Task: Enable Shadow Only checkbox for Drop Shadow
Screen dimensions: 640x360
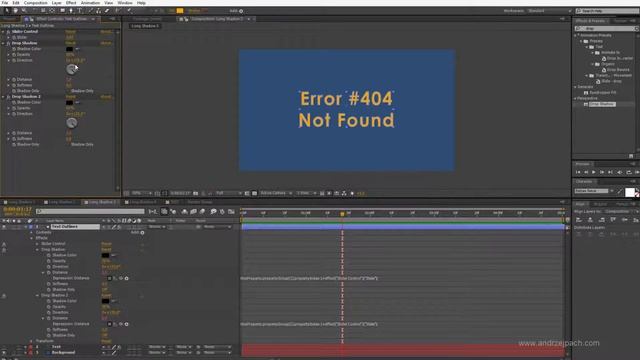Action: tap(69, 91)
